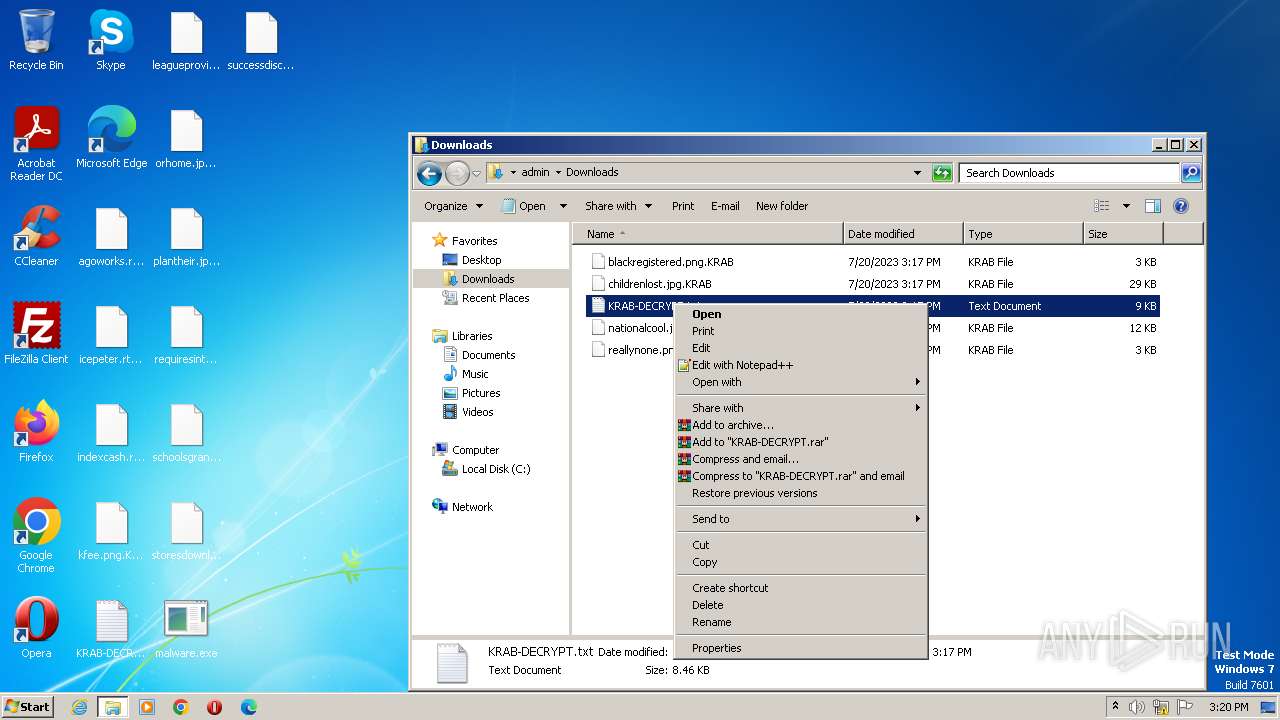Open address bar history dropdown

point(918,173)
